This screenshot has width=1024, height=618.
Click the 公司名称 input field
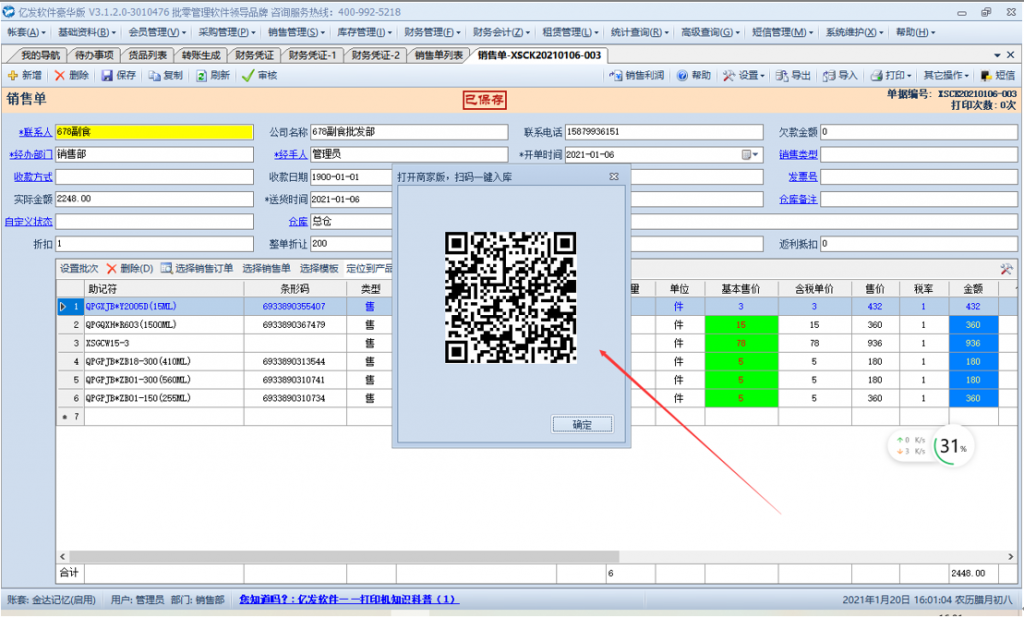pyautogui.click(x=409, y=132)
